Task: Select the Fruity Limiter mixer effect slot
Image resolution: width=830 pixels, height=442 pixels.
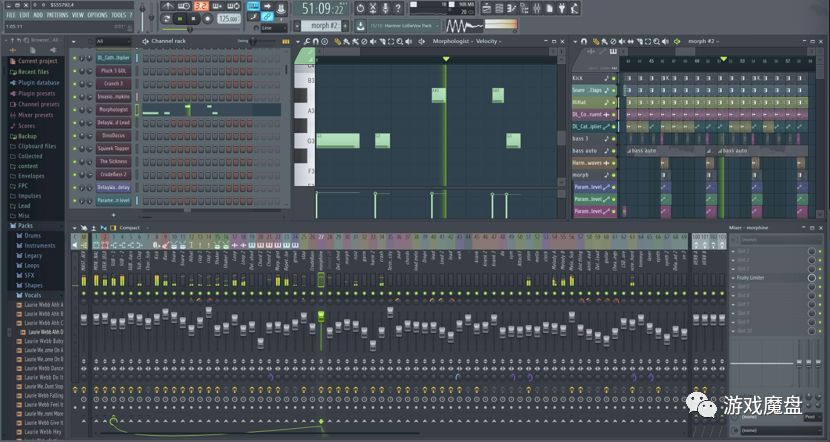Action: [772, 277]
